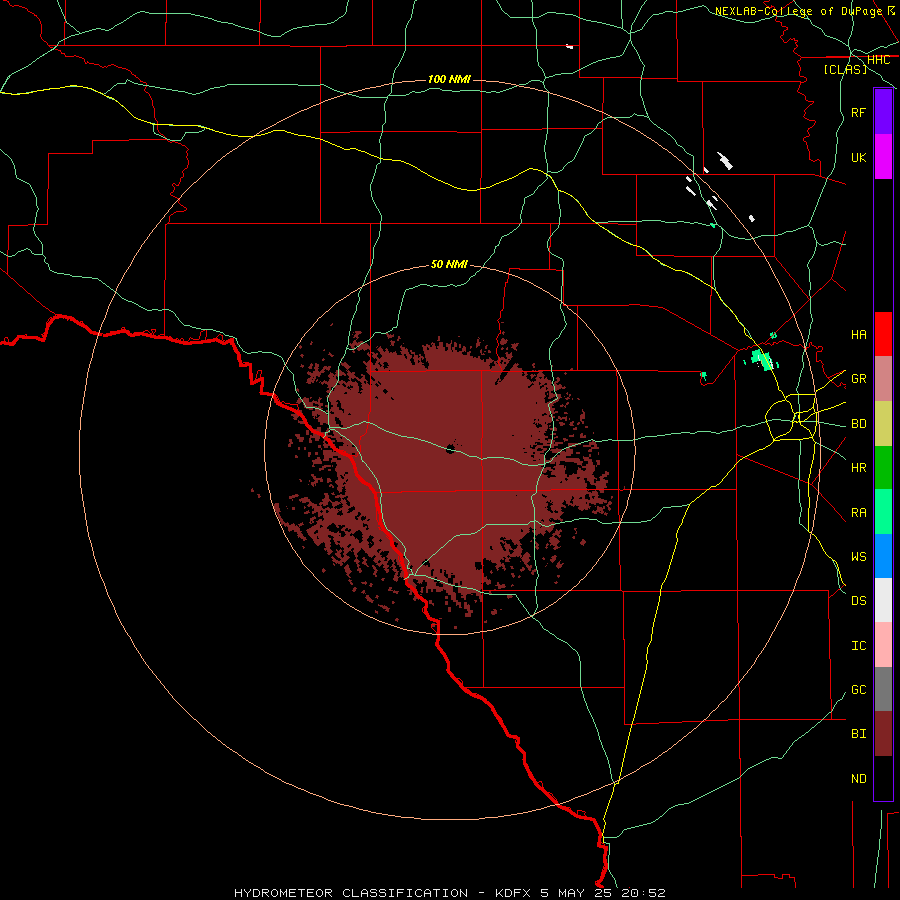Select the BD yellow legend swatch
Screen dimensions: 900x900
point(883,424)
